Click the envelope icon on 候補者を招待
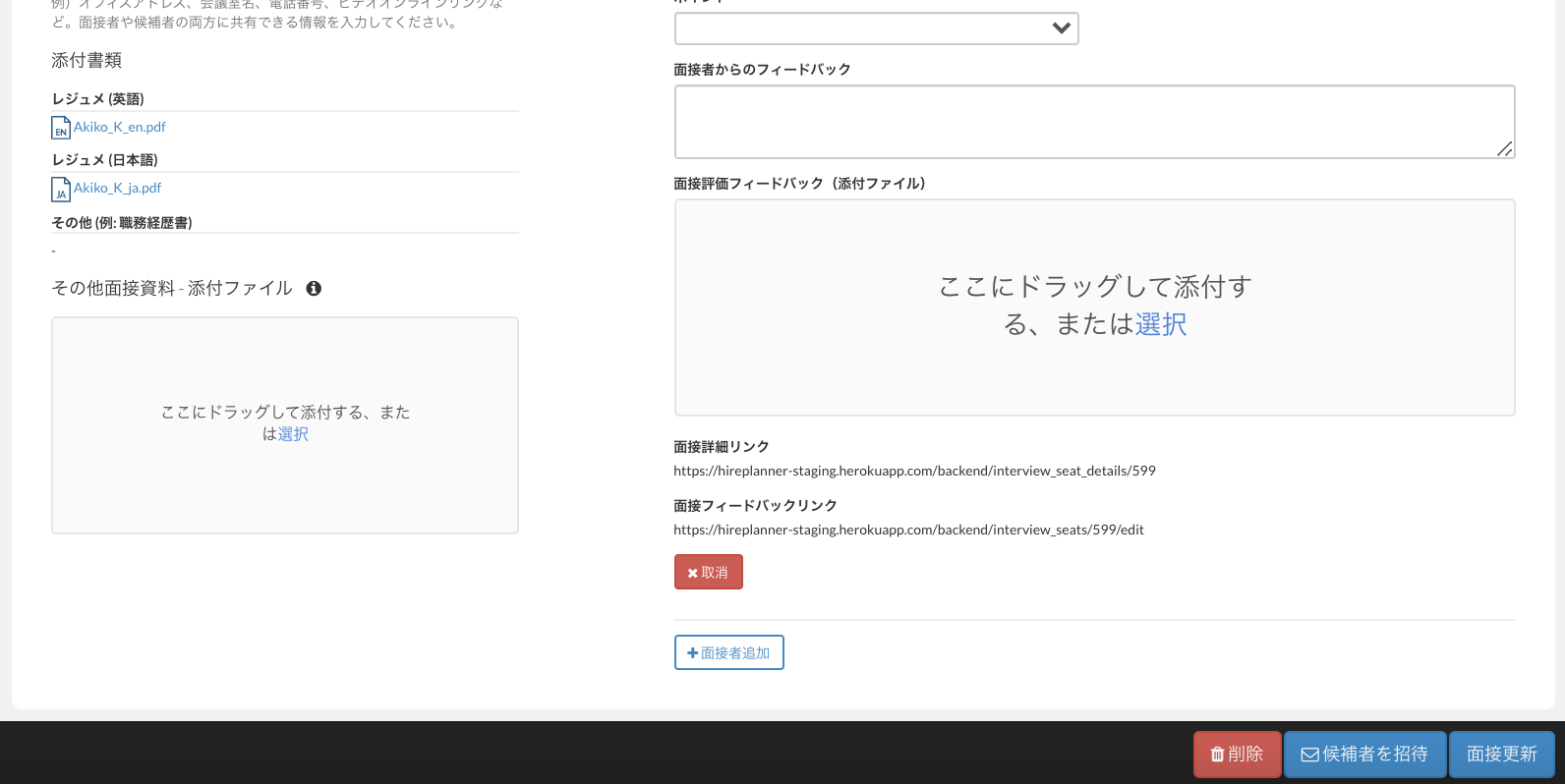The height and width of the screenshot is (784, 1565). (1309, 755)
